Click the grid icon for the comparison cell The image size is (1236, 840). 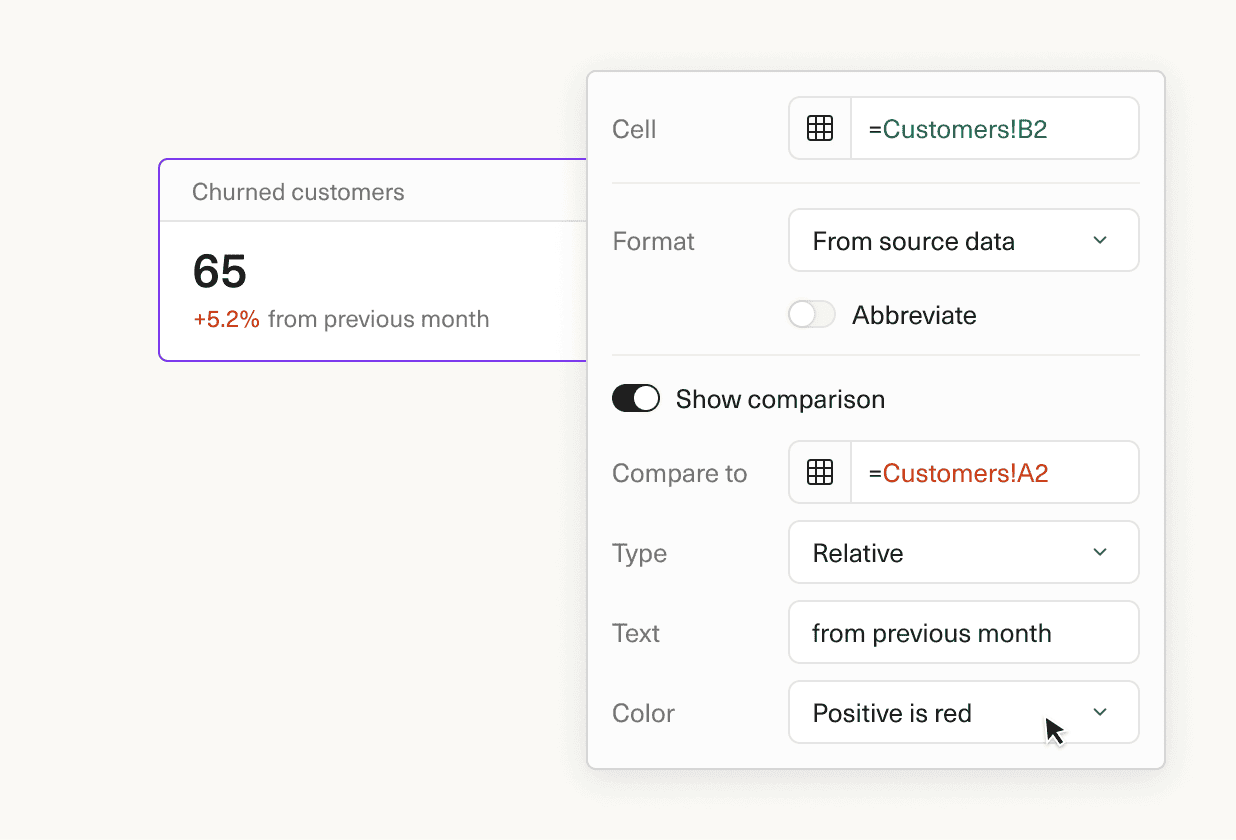point(819,472)
